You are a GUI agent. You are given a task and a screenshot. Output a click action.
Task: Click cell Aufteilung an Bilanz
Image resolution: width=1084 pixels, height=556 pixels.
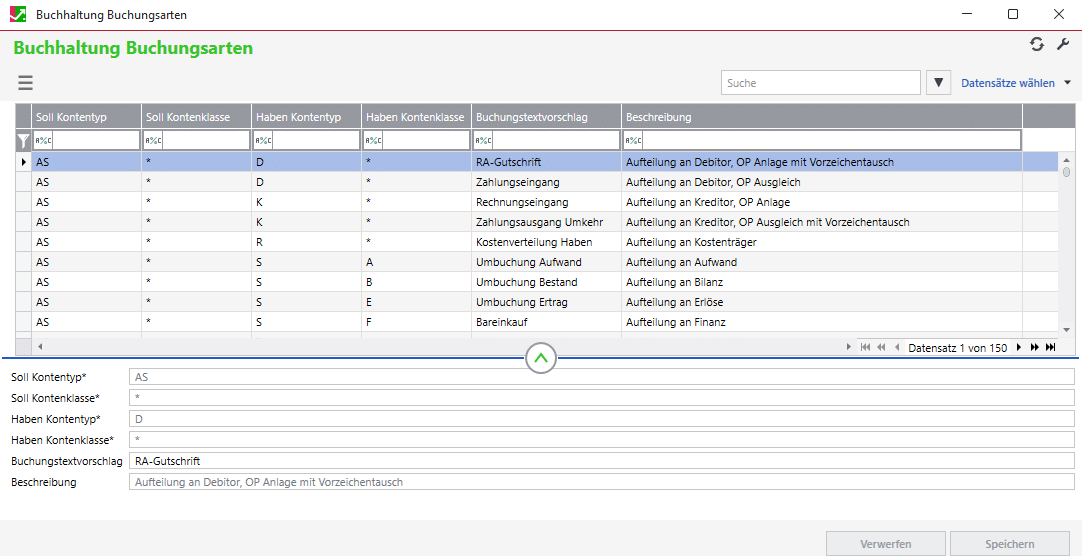822,282
